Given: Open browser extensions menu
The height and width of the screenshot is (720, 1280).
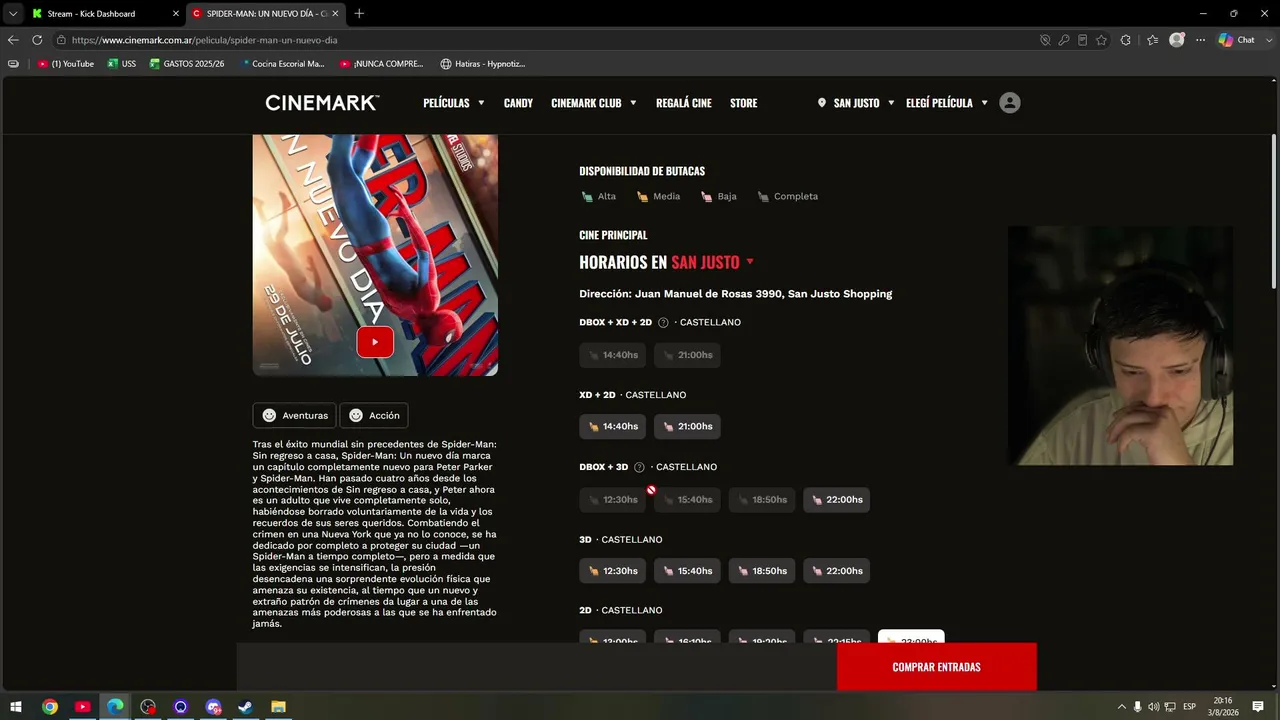Looking at the screenshot, I should pyautogui.click(x=1126, y=40).
